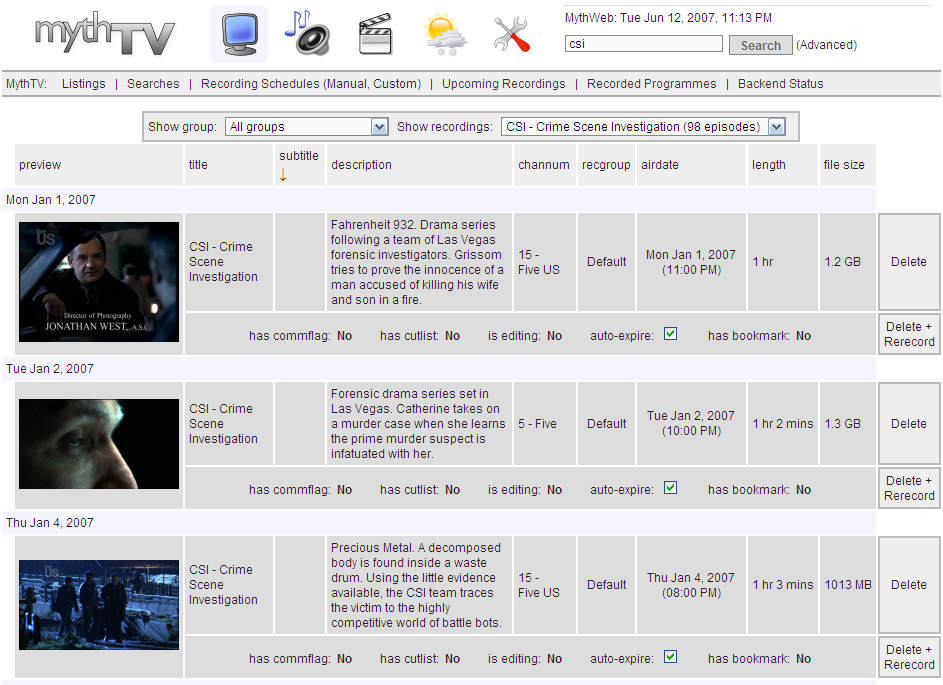943x685 pixels.
Task: Click the 1013 MB file size cell
Action: click(848, 585)
